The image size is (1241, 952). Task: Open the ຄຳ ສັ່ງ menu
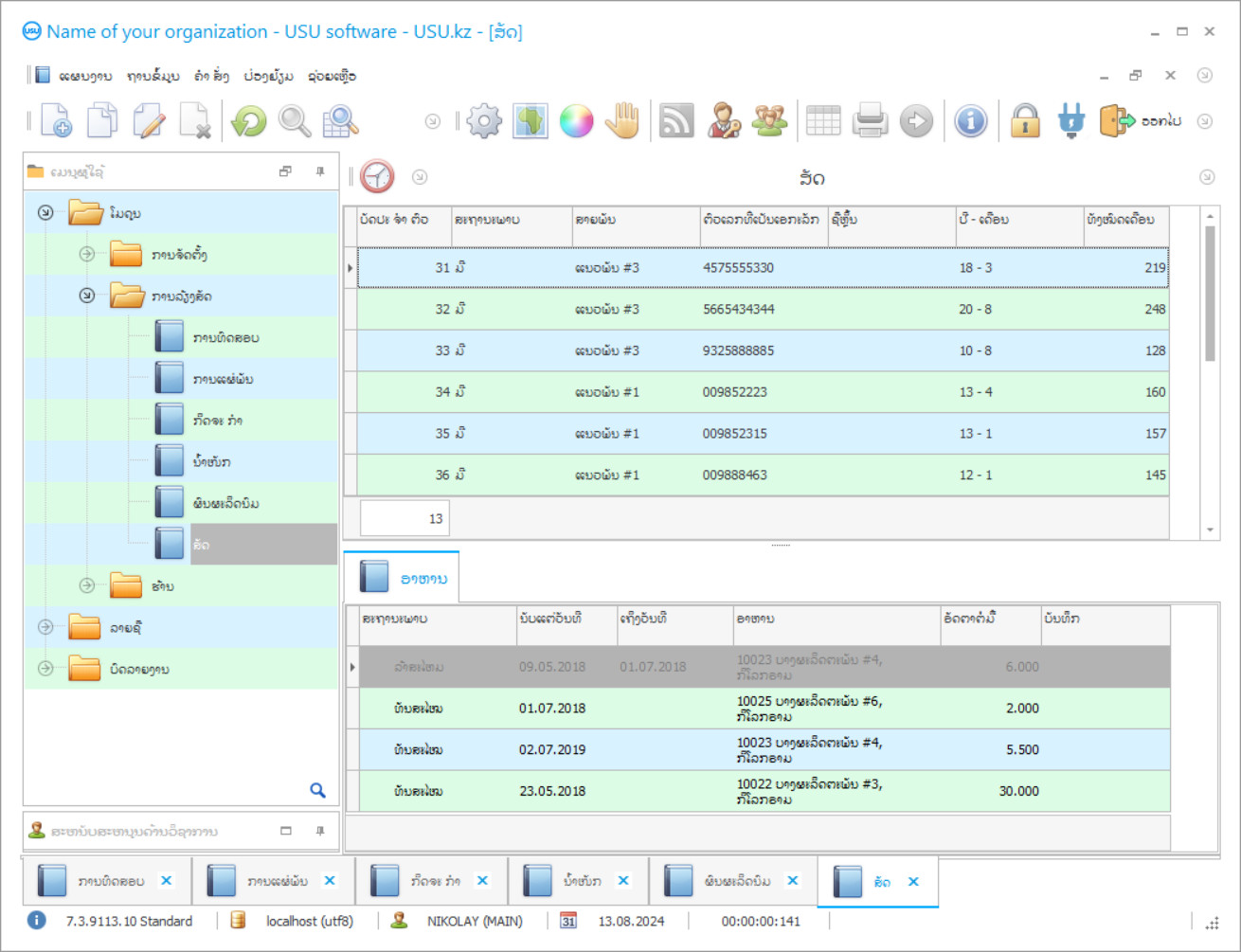[x=211, y=76]
